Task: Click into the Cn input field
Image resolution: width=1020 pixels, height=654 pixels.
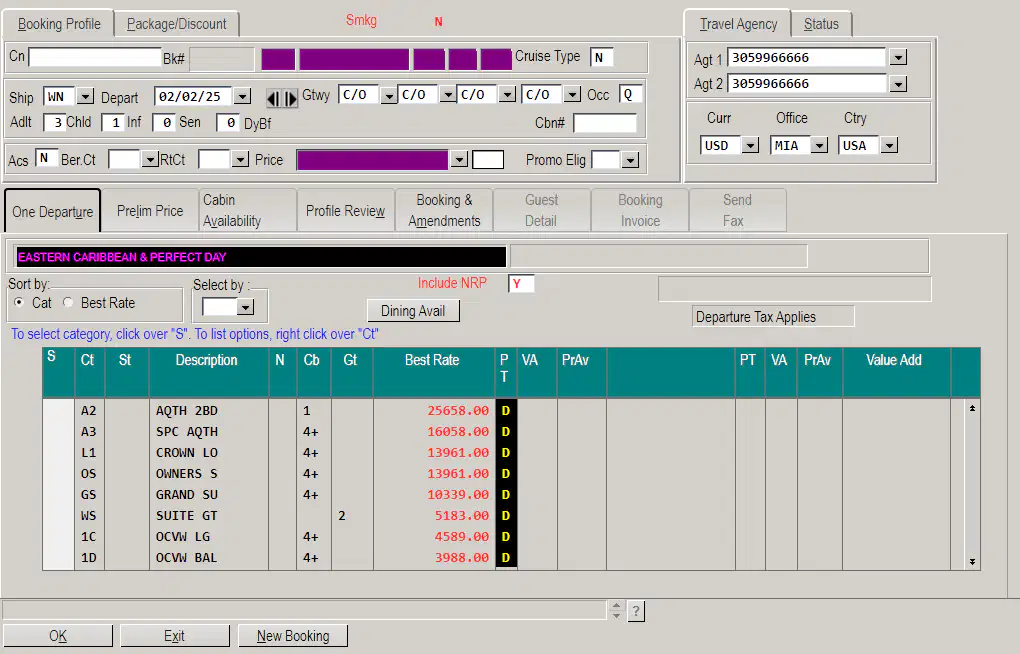Action: pos(94,57)
